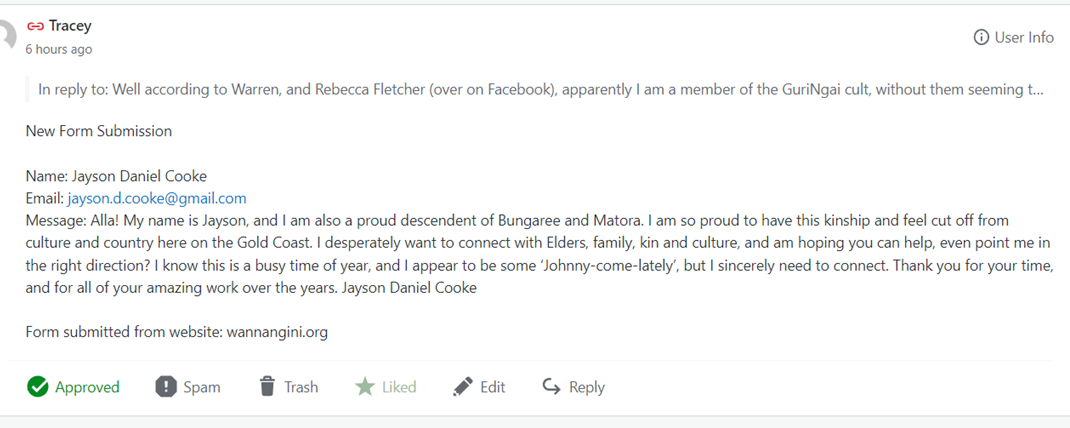Click the Trash bin icon
Screen dimensions: 1070x428
(x=267, y=387)
